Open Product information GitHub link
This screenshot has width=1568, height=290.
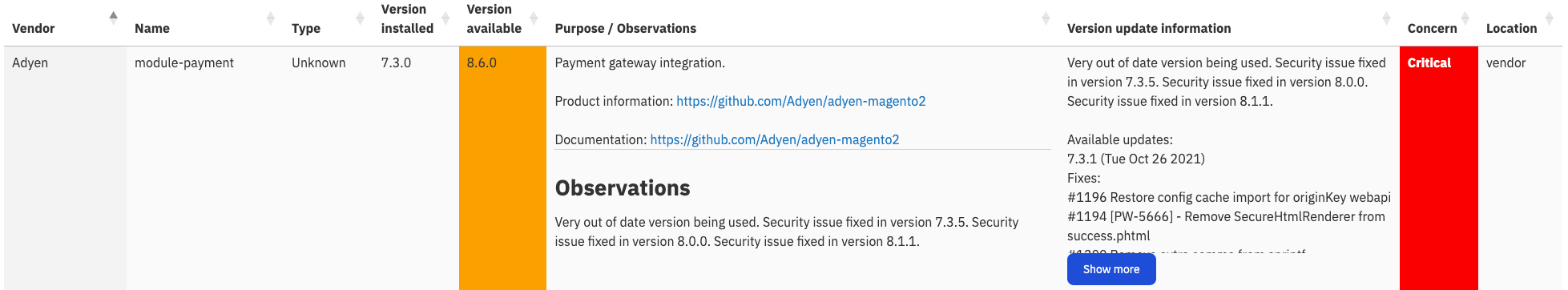click(800, 101)
